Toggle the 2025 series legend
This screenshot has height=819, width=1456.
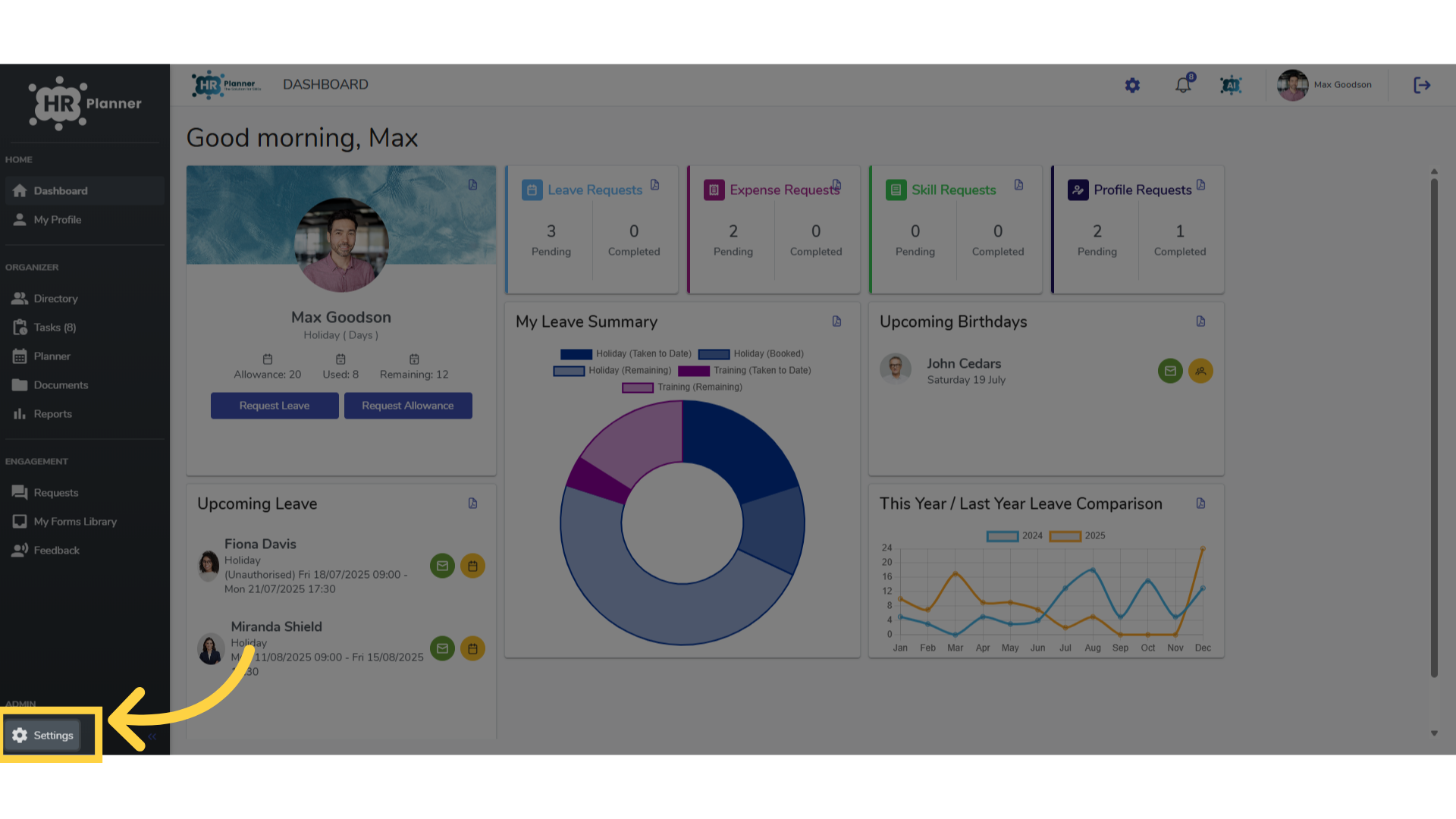1077,536
